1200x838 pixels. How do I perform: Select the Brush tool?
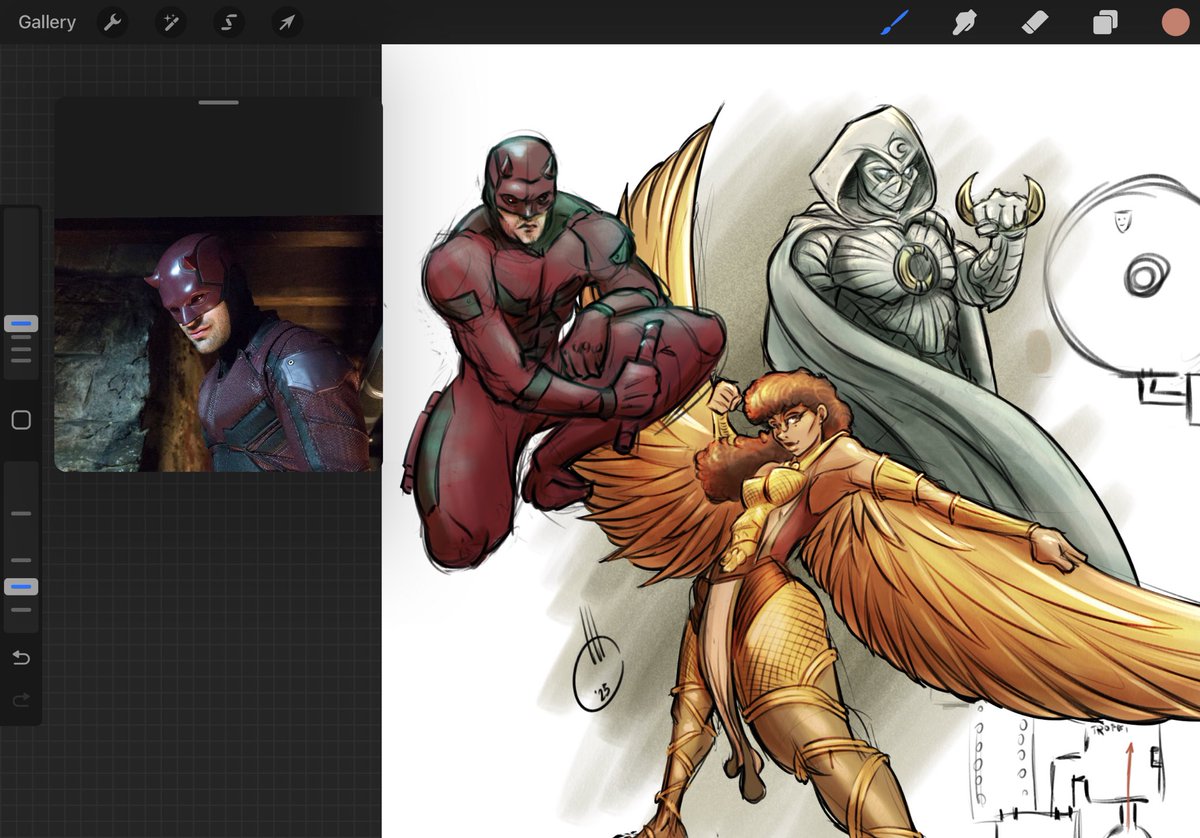[894, 22]
